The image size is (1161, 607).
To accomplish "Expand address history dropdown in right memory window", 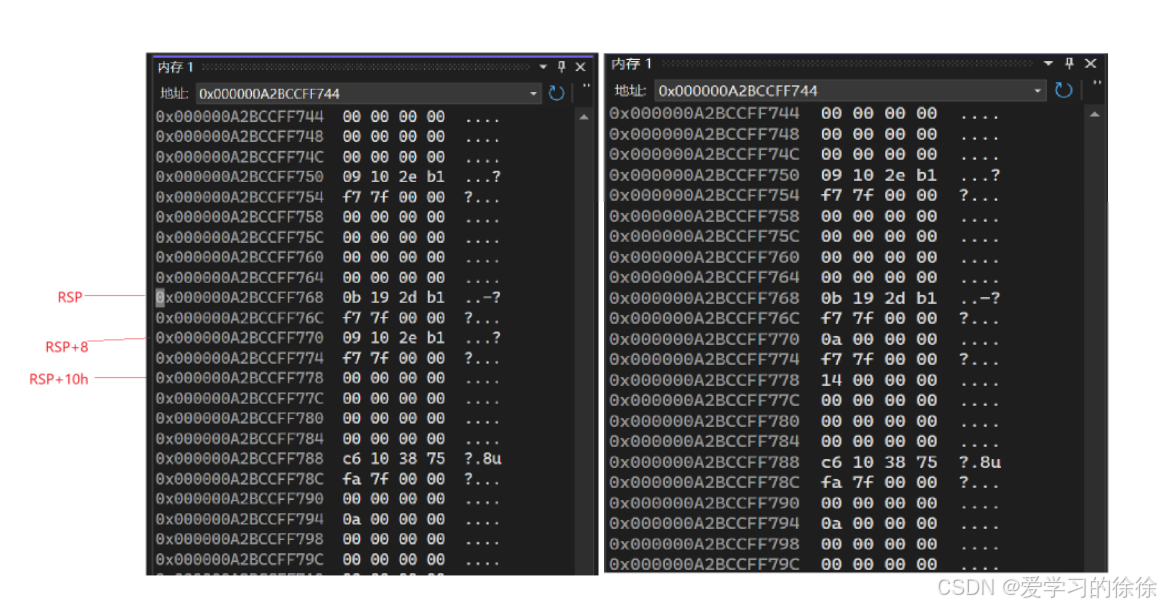I will click(x=1037, y=91).
